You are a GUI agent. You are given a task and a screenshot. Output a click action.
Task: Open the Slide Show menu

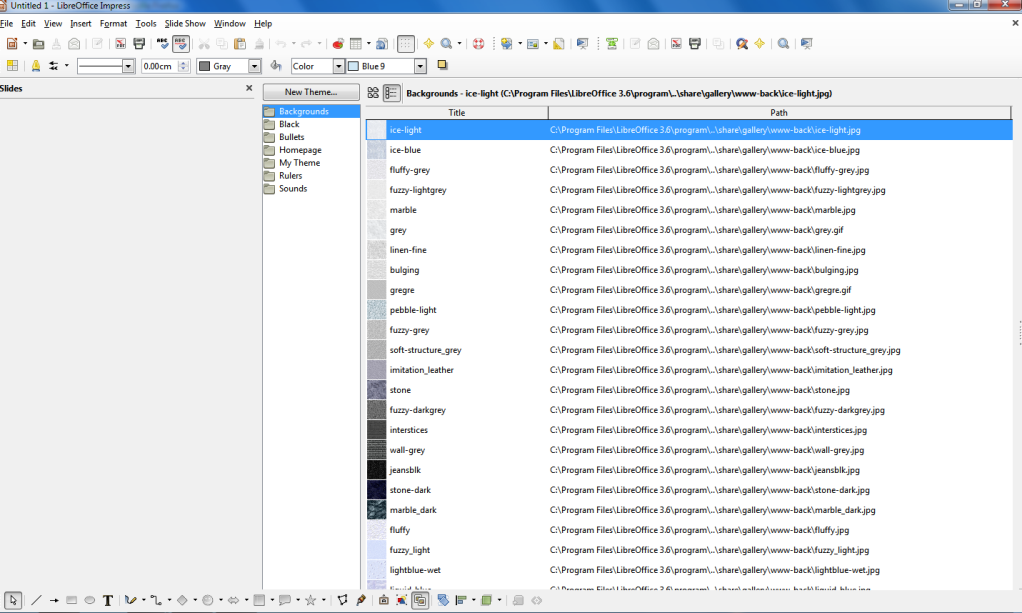coord(185,23)
